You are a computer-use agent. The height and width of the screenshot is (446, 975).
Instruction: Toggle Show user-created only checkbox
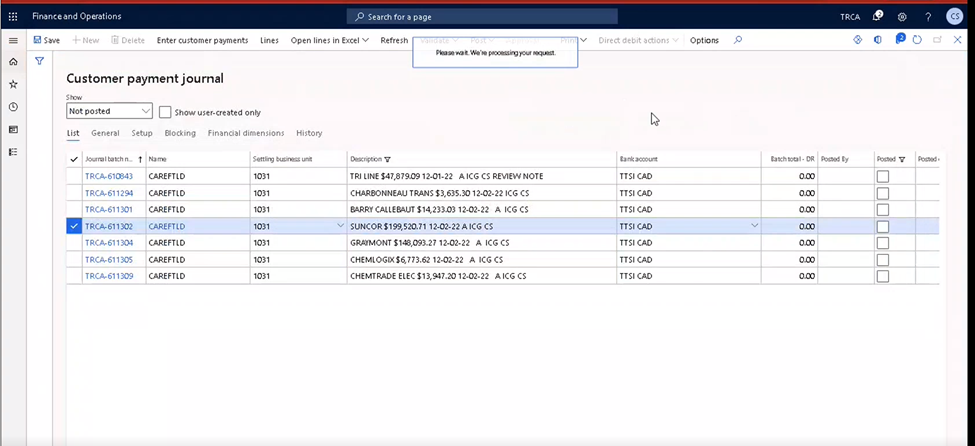tap(165, 112)
